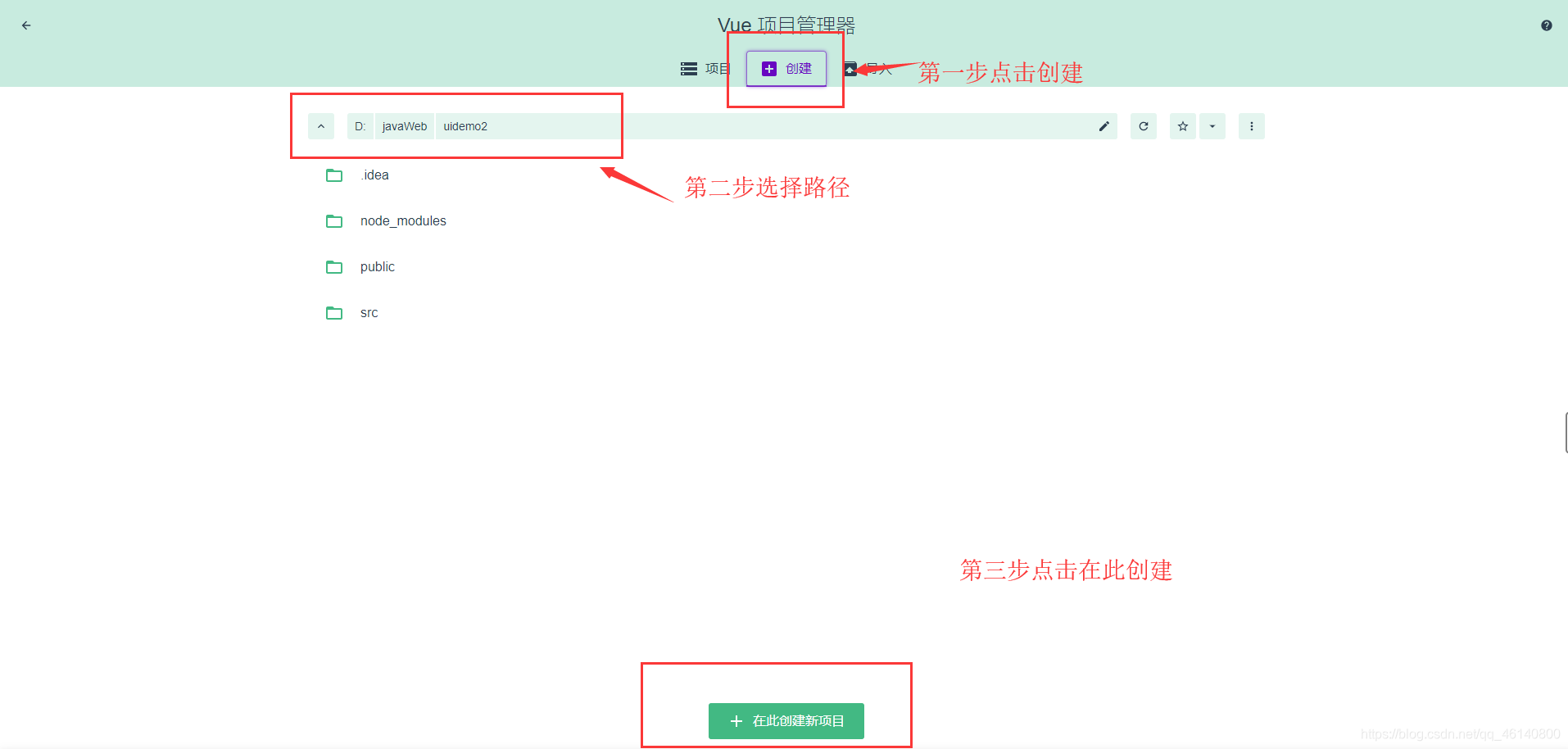This screenshot has height=749, width=1568.
Task: Open the help question mark icon
Action: pyautogui.click(x=1546, y=25)
